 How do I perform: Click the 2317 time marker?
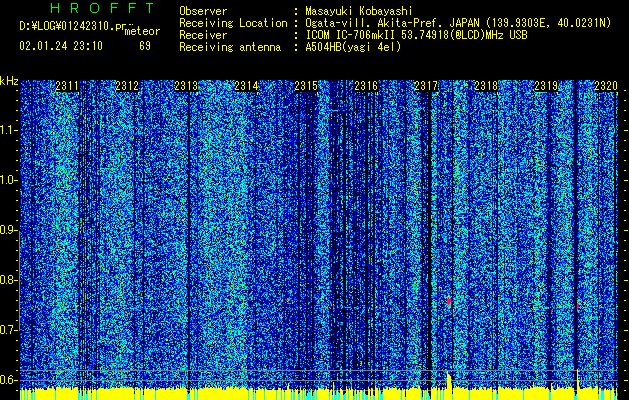[x=426, y=86]
